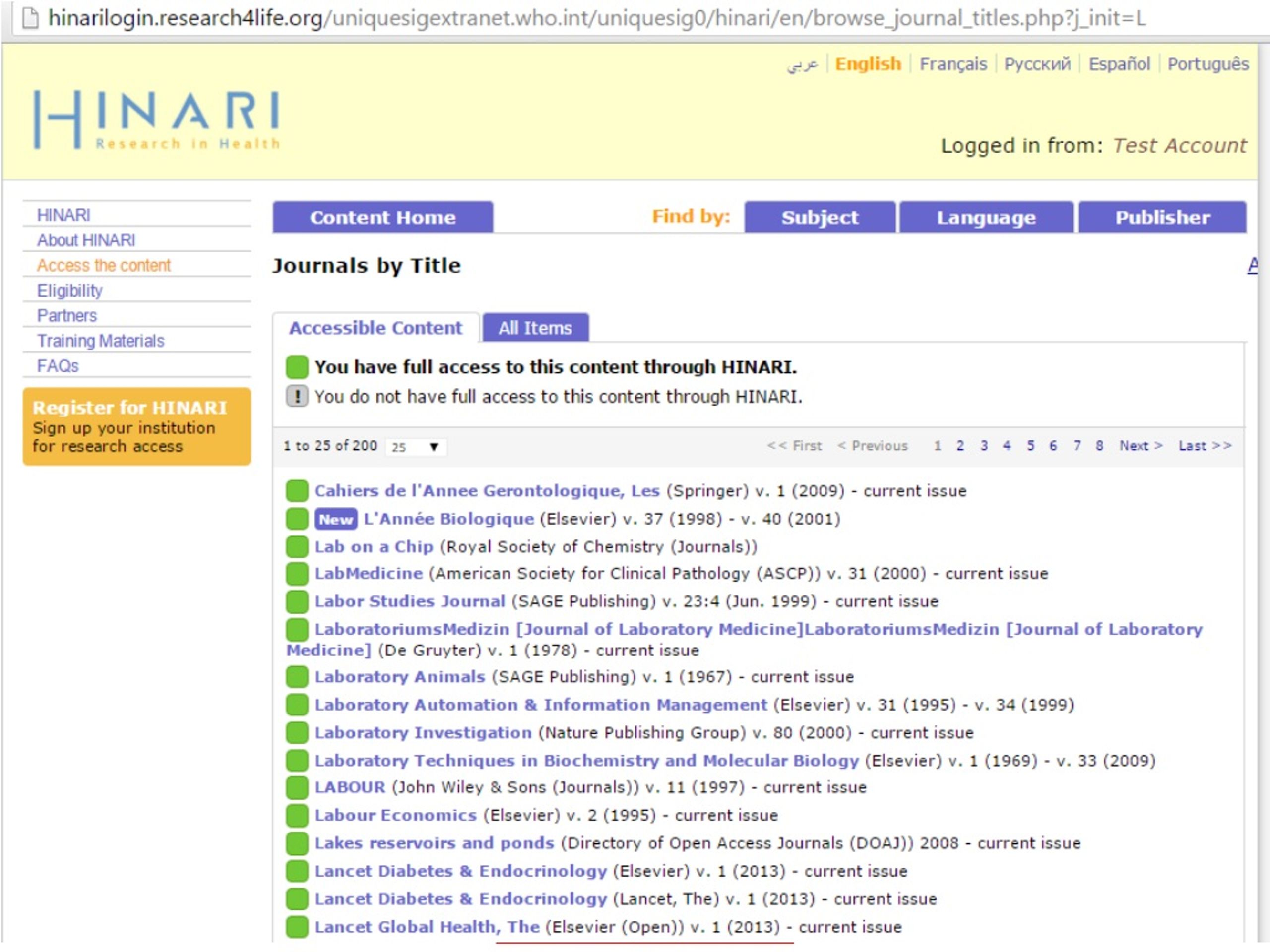
Task: Click green access icon beside Laboratory Investigation
Action: pos(297,733)
